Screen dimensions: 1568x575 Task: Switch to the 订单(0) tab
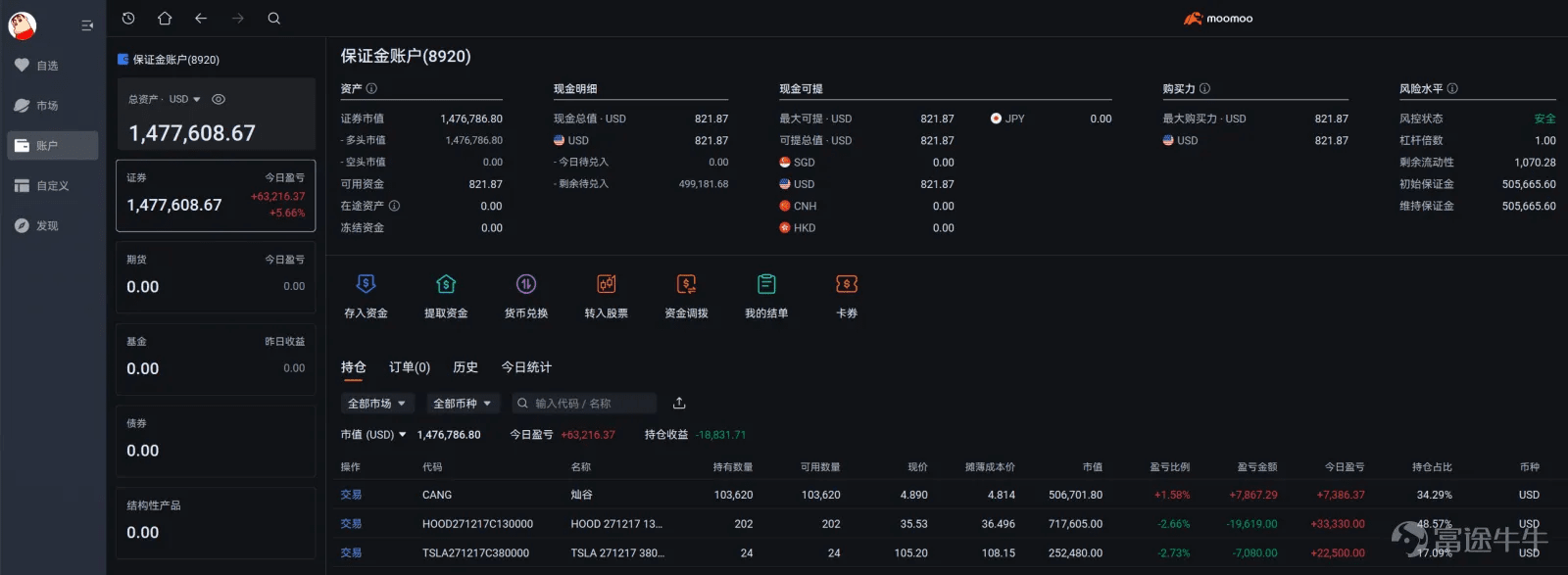[x=410, y=367]
